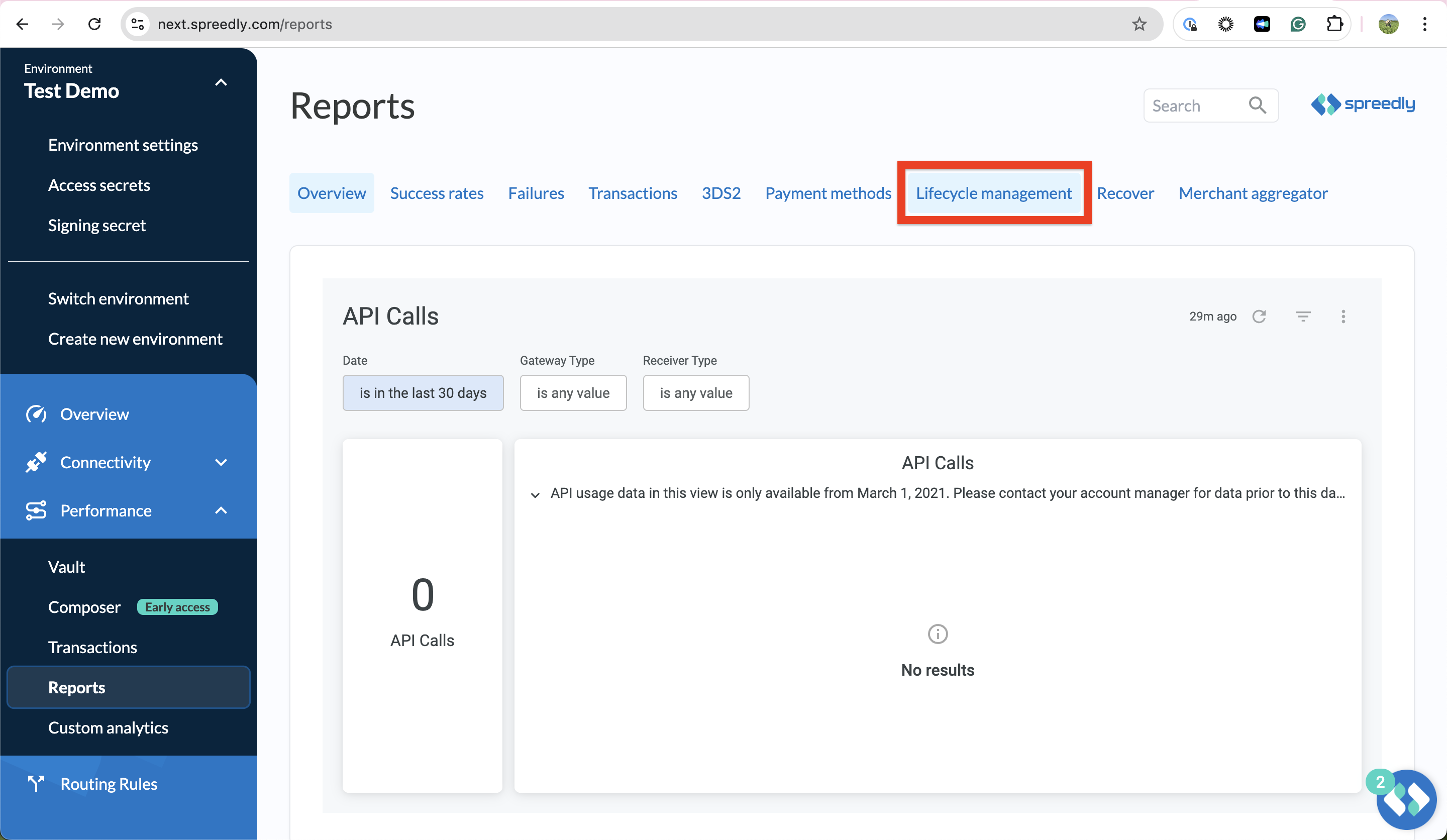Open the Date filter 'is in the last 30 days'
Image resolution: width=1447 pixels, height=840 pixels.
(x=423, y=393)
